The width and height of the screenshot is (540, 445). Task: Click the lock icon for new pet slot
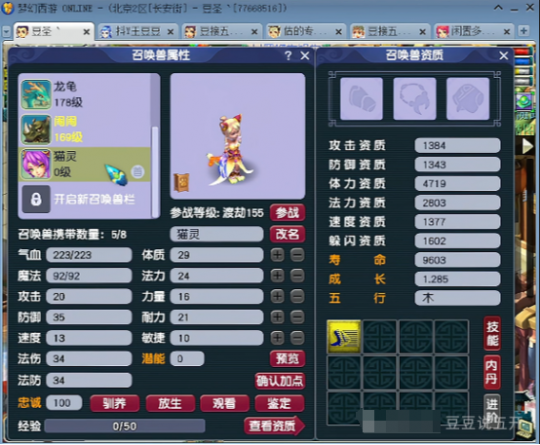[36, 199]
